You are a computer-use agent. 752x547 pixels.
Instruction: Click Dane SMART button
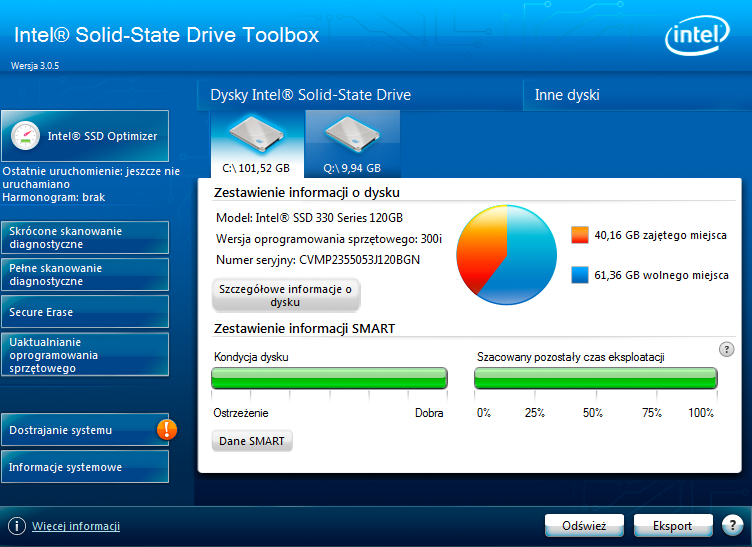(x=252, y=441)
